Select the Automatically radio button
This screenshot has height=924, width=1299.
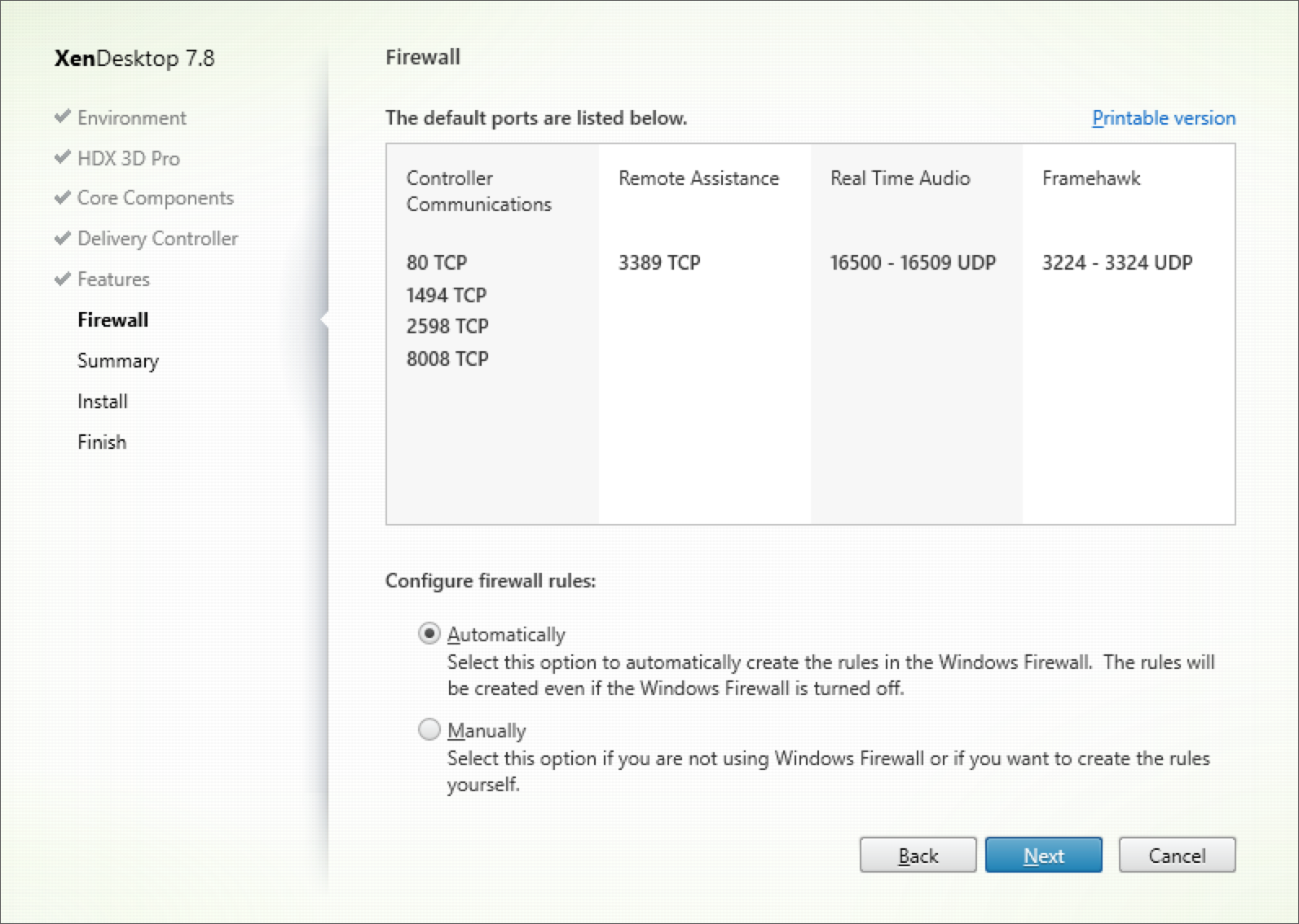coord(429,634)
